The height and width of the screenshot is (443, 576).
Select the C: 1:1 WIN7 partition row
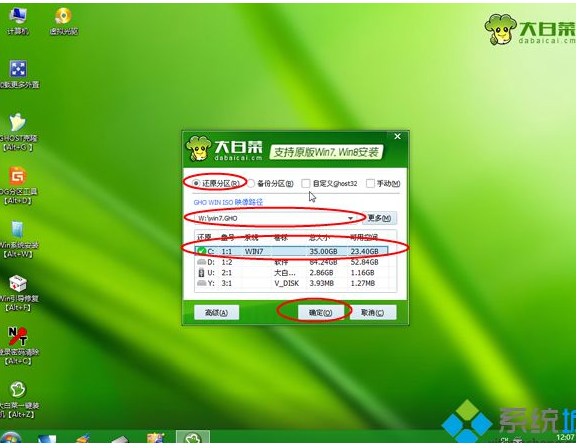(292, 251)
